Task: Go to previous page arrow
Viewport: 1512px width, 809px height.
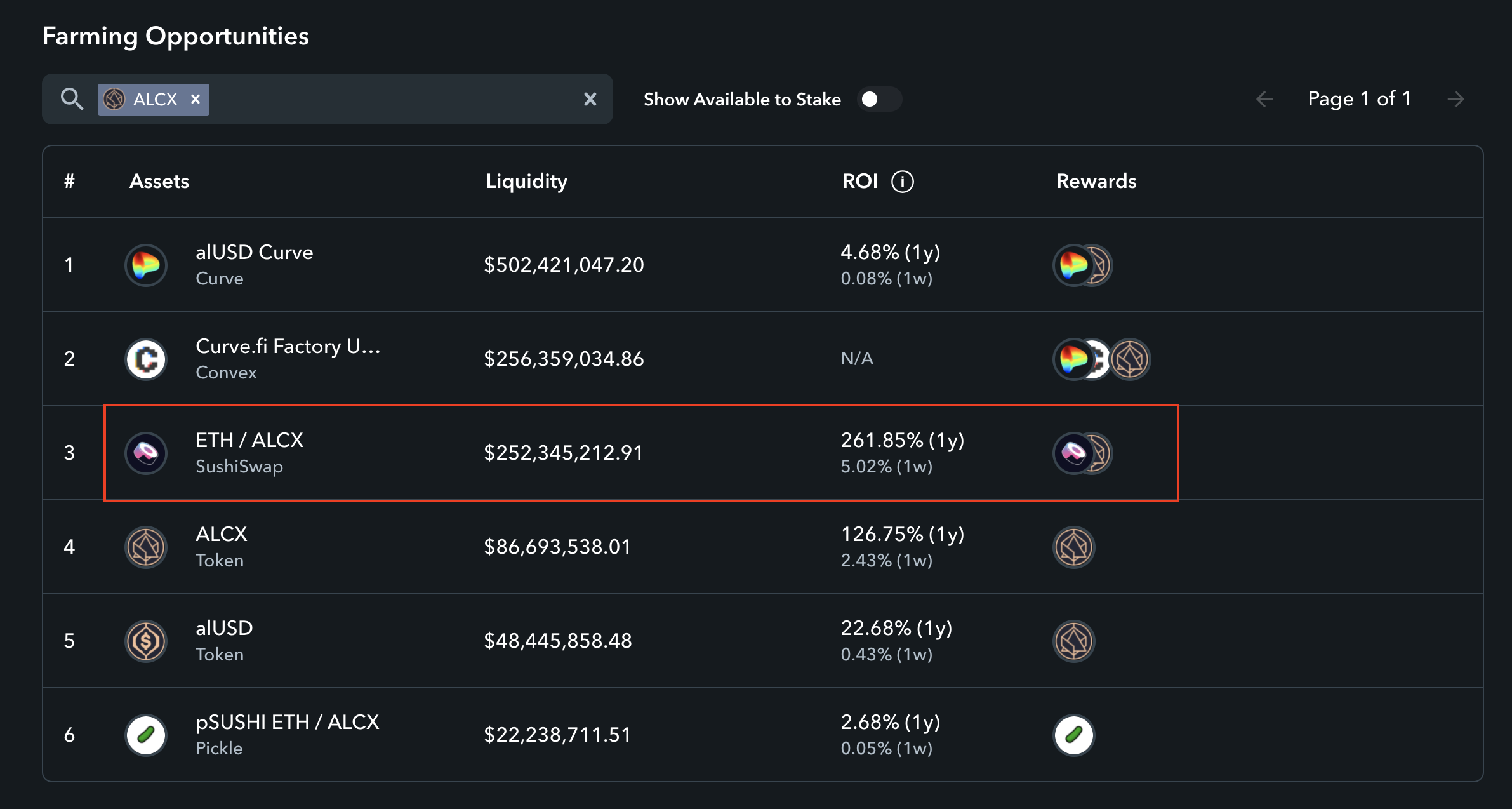Action: point(1264,99)
